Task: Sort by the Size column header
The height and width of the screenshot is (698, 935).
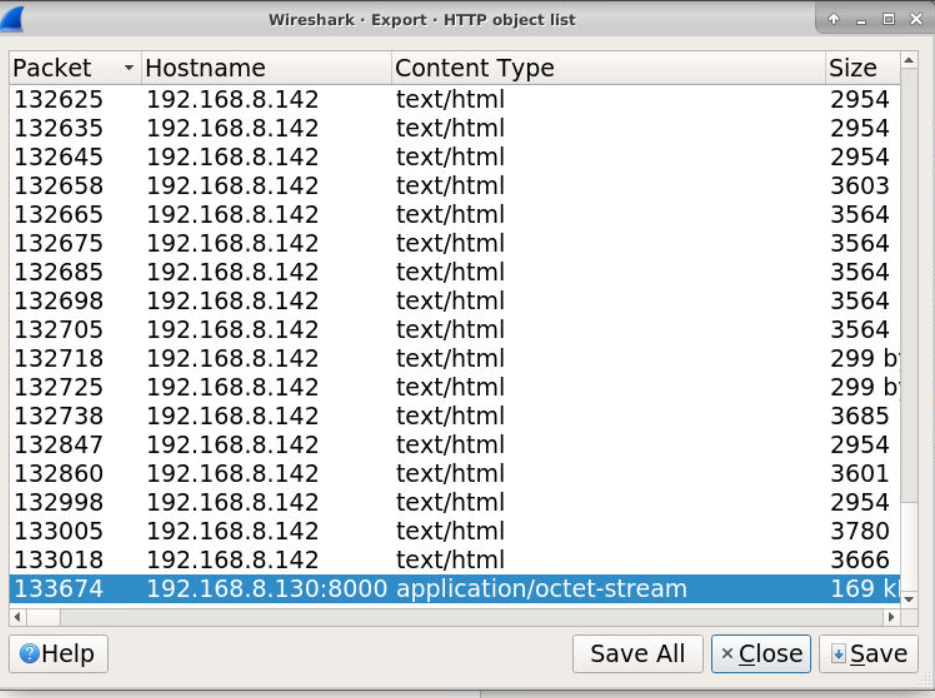Action: tap(862, 68)
